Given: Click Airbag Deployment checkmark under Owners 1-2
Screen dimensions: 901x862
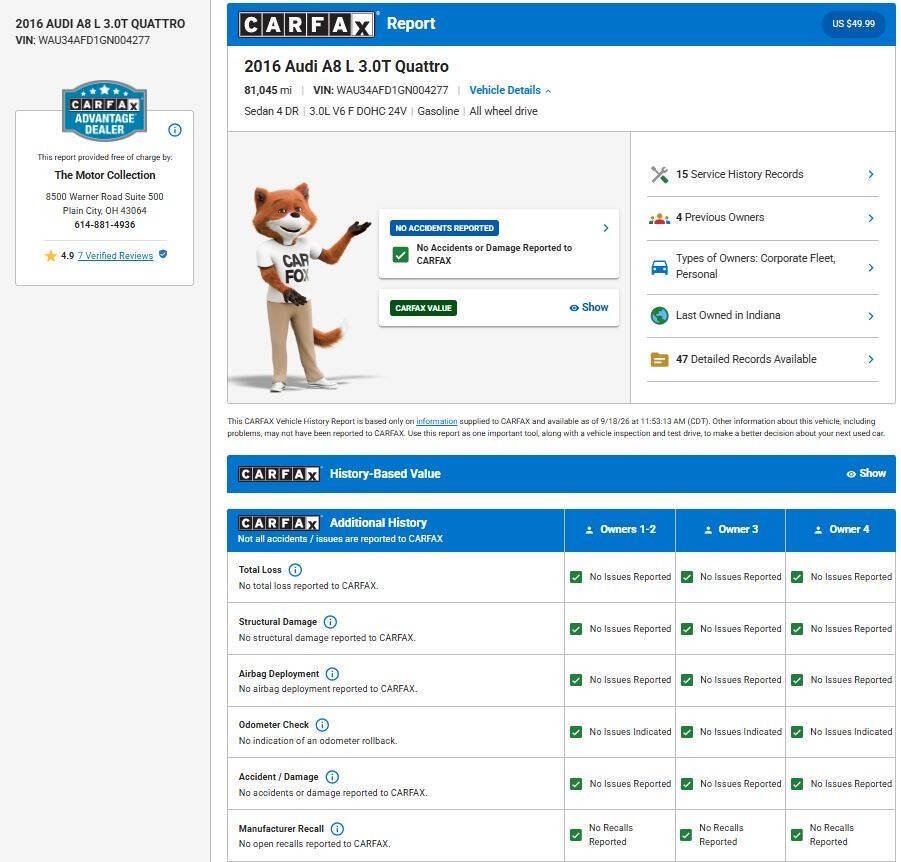Looking at the screenshot, I should tap(576, 680).
